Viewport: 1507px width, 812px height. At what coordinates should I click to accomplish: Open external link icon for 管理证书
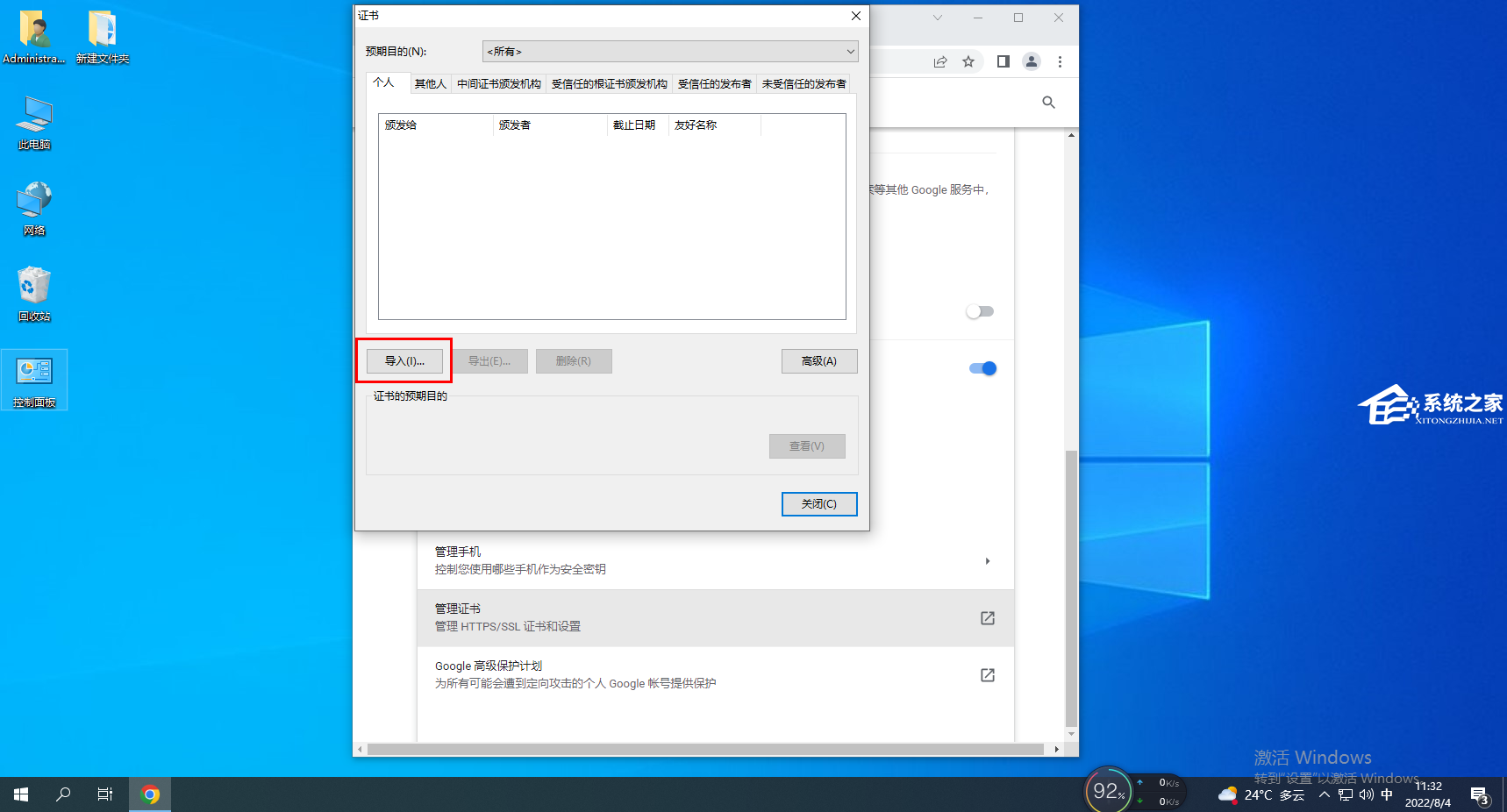coord(988,618)
